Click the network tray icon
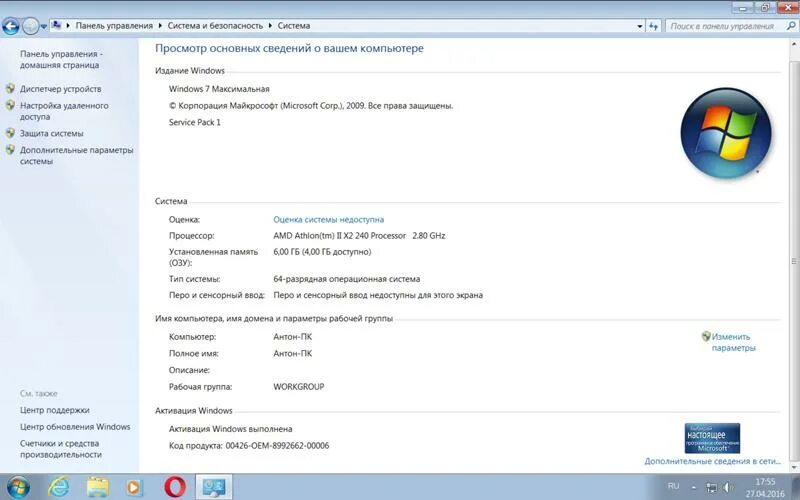The height and width of the screenshot is (500, 800). (711, 488)
